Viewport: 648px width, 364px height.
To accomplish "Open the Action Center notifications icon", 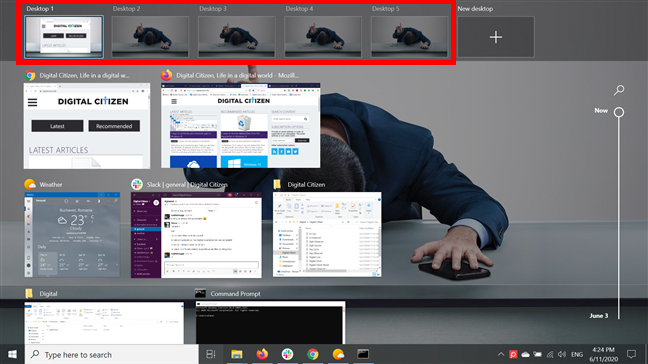I will coord(631,354).
